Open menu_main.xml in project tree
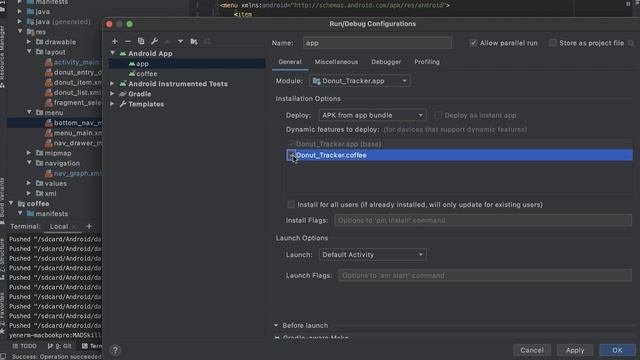640x360 pixels. (78, 133)
